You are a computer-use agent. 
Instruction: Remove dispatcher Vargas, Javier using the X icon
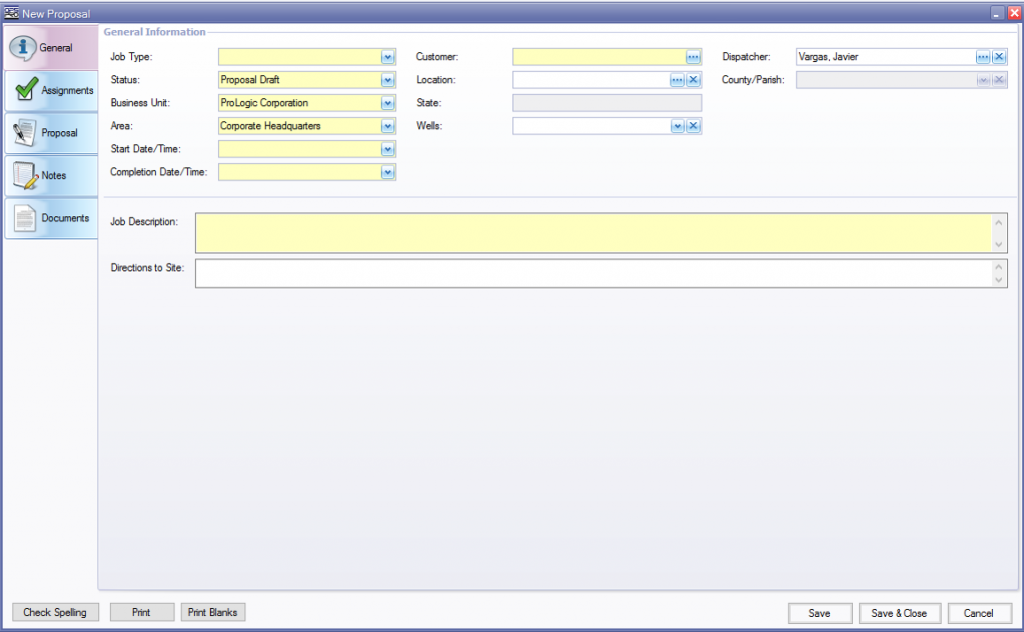[998, 56]
